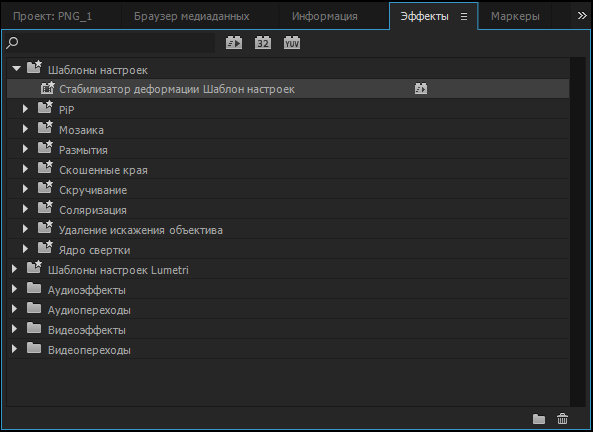Screen dimensions: 593x432
Task: Click the Видеоэффекты folder icon
Action: point(34,328)
